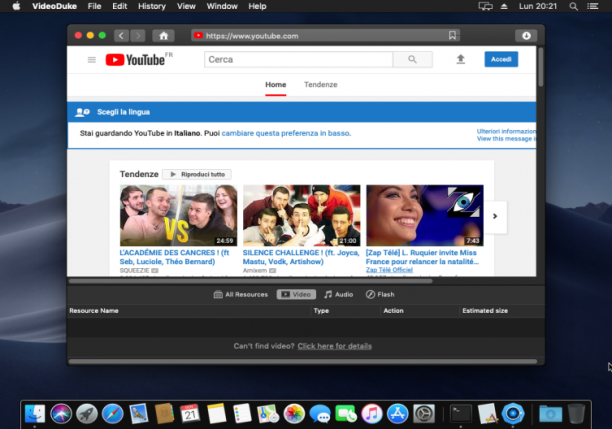Open Notification Center icon in menu bar
Viewport: 612px width, 429px height.
pyautogui.click(x=592, y=6)
